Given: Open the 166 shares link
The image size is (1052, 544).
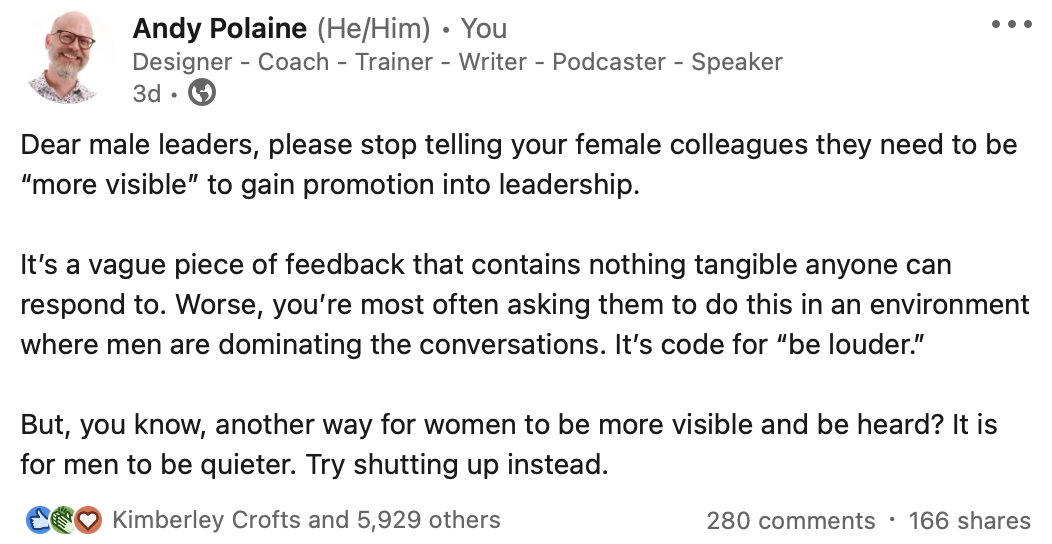Looking at the screenshot, I should click(x=969, y=521).
